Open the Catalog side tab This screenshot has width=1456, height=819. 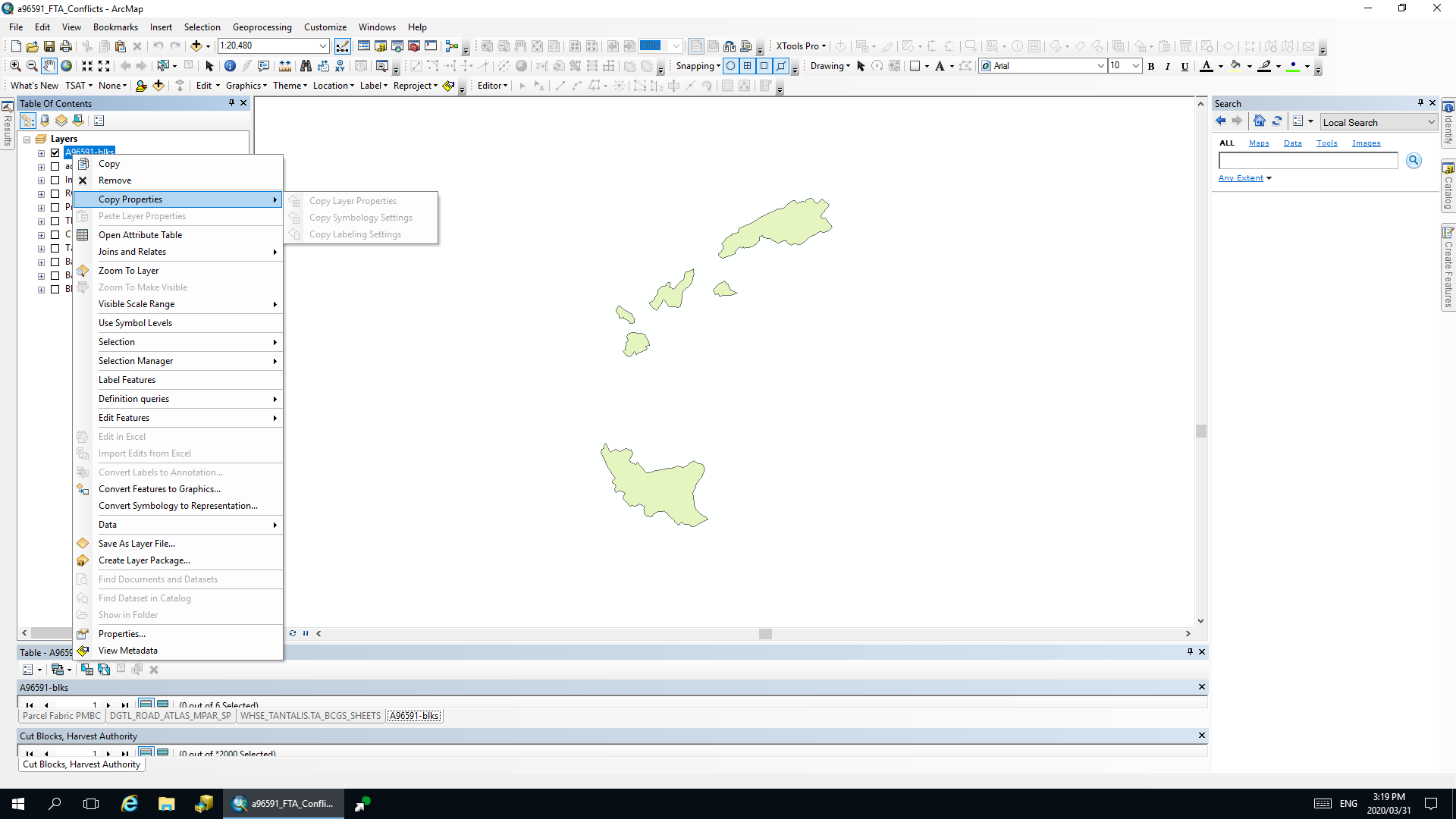(x=1448, y=187)
